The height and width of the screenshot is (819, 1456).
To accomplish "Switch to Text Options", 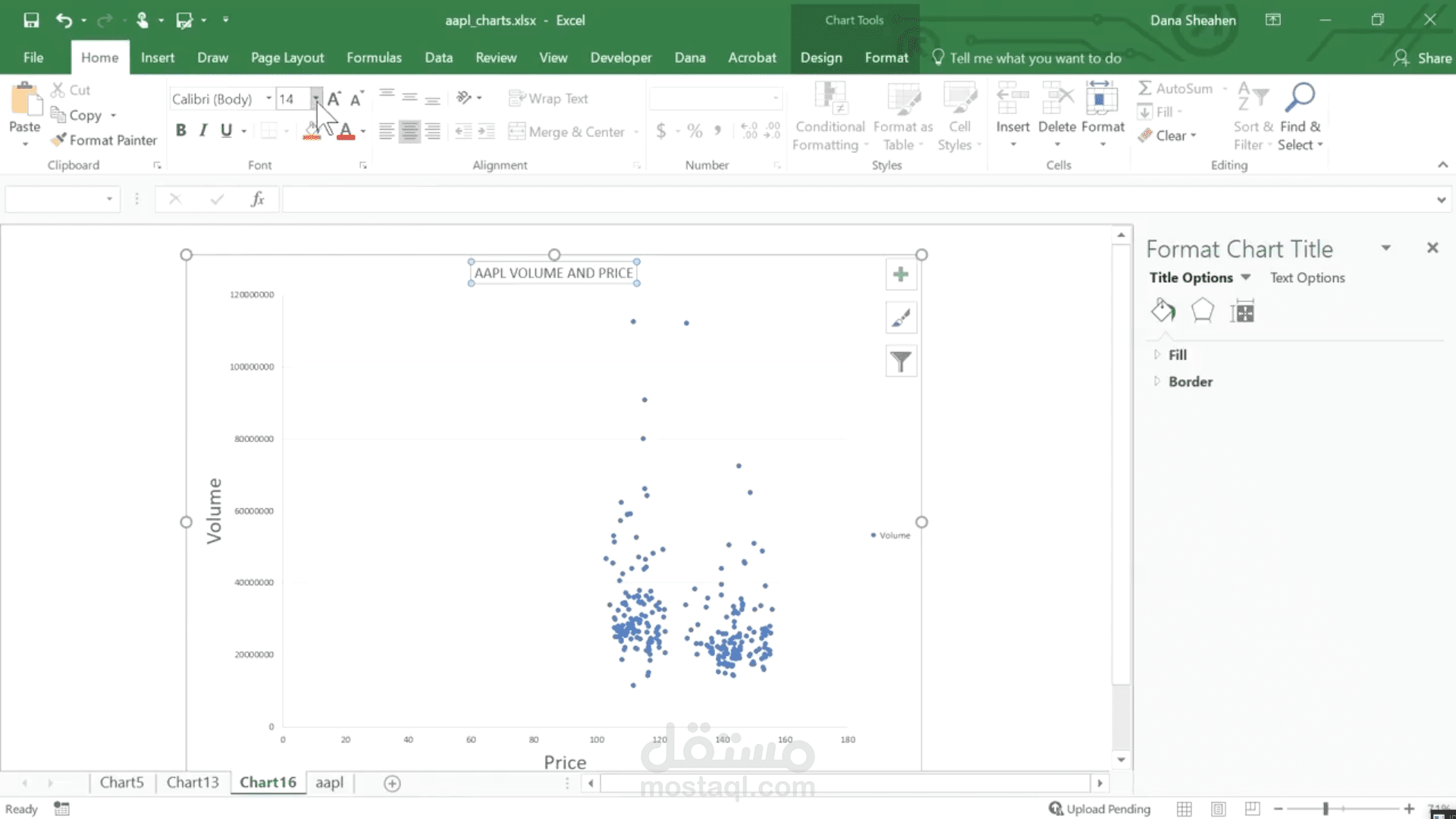I will [x=1307, y=278].
